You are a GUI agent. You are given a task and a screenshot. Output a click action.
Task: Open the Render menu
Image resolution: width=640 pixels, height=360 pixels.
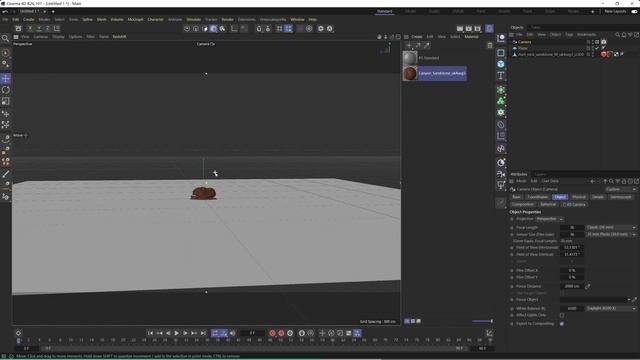[227, 20]
